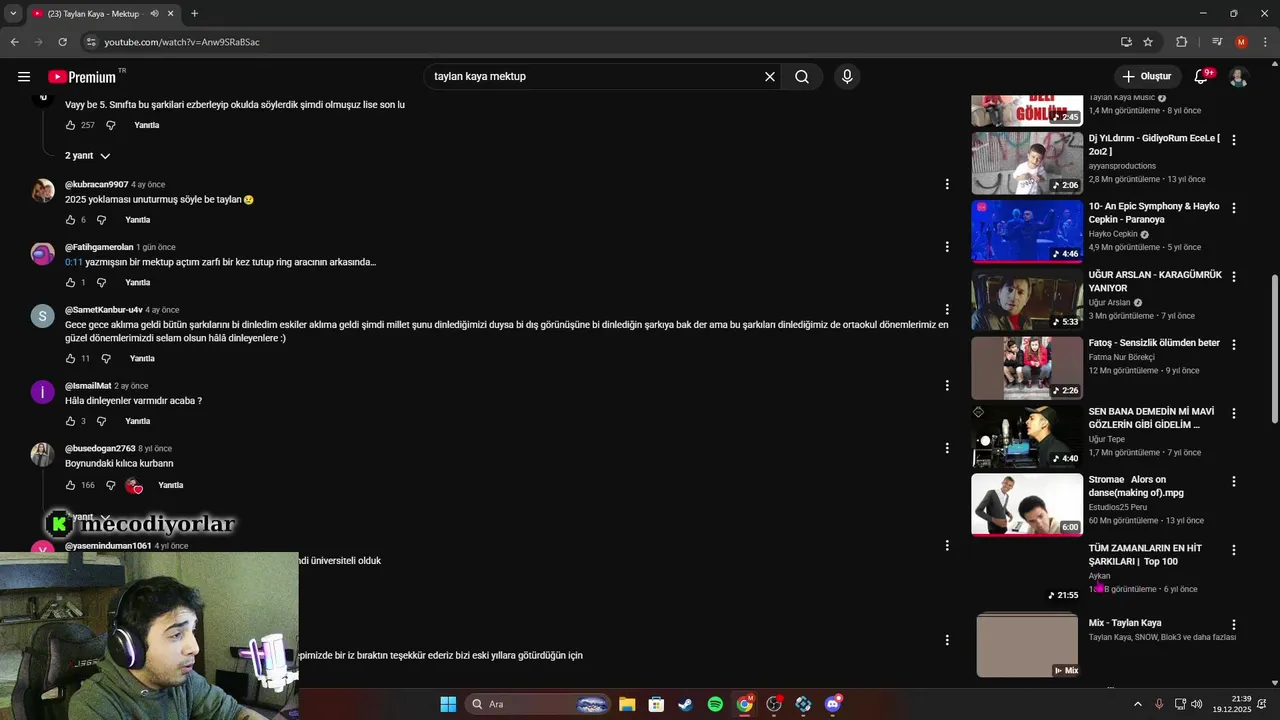Image resolution: width=1280 pixels, height=720 pixels.
Task: Start voice search with microphone icon
Action: [847, 77]
